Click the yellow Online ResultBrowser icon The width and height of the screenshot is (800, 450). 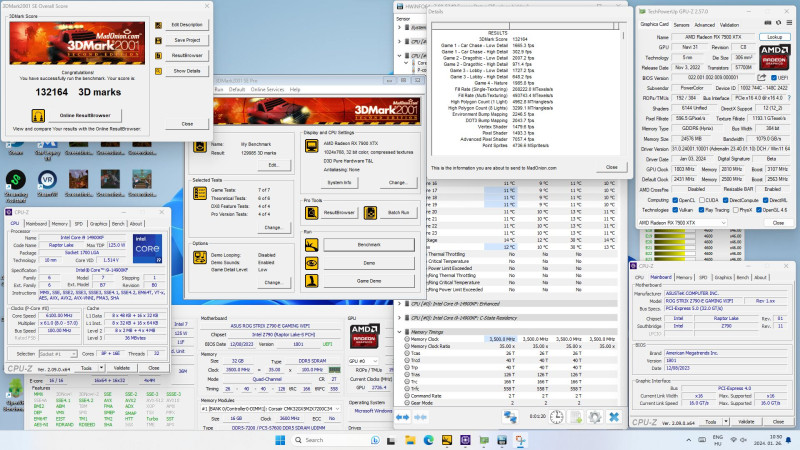click(x=38, y=116)
